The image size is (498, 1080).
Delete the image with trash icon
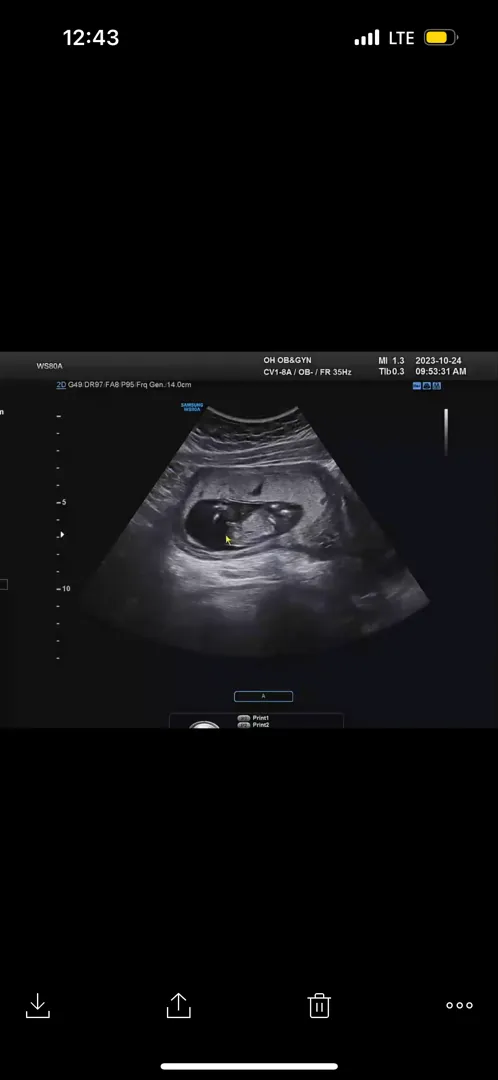pos(319,1006)
